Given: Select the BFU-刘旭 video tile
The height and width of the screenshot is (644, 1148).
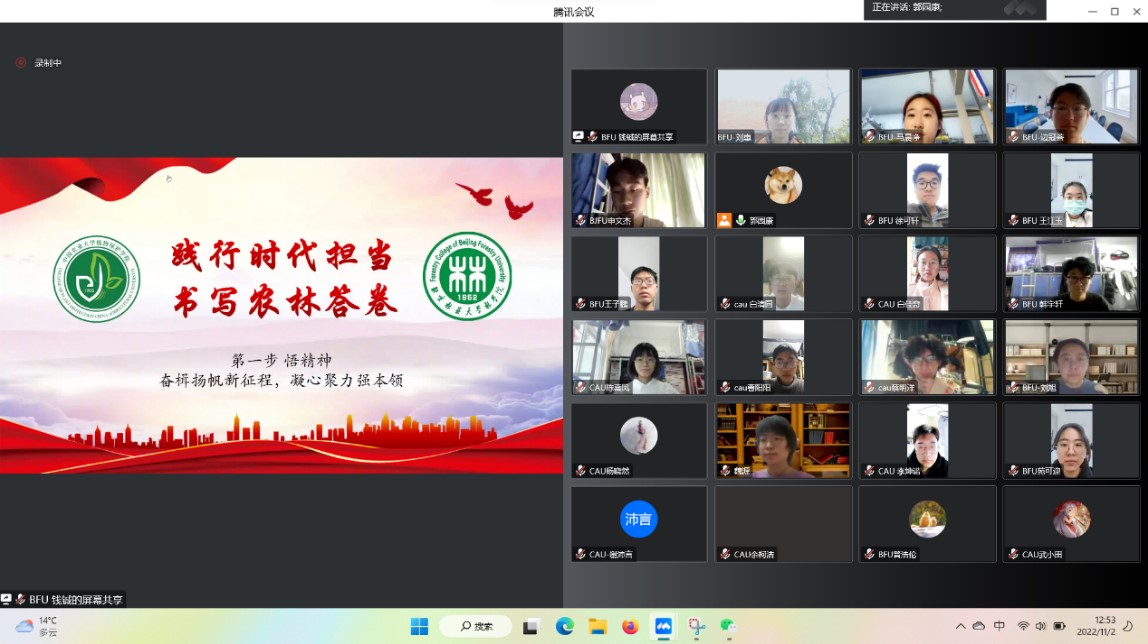Looking at the screenshot, I should pyautogui.click(x=1071, y=357).
